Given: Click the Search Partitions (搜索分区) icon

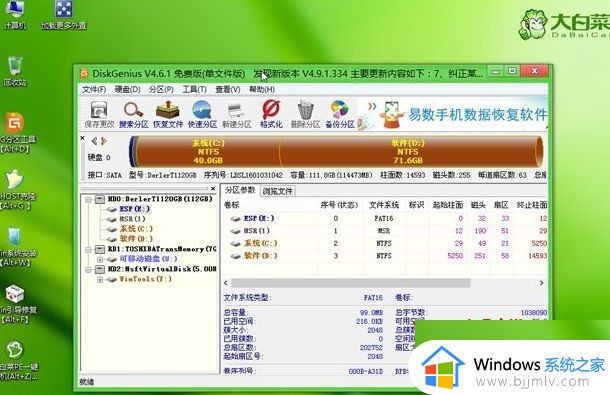Looking at the screenshot, I should (x=133, y=114).
